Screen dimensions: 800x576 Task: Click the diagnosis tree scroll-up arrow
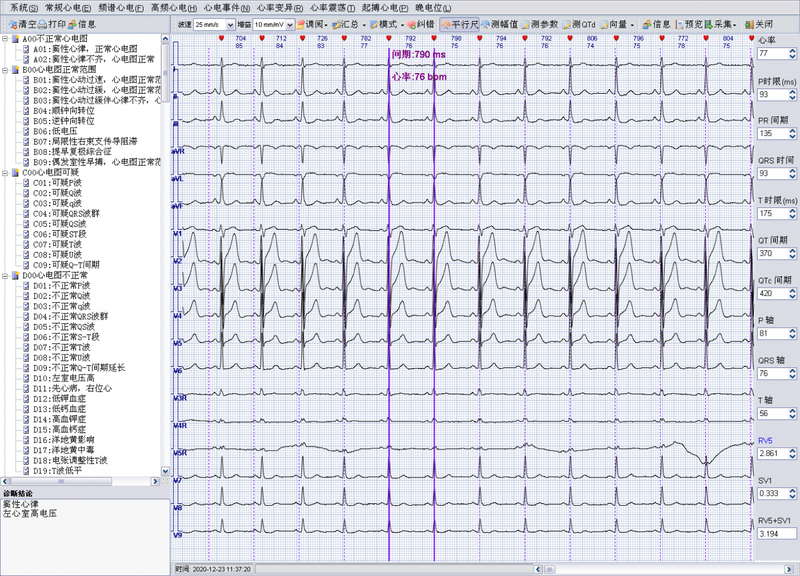point(165,39)
